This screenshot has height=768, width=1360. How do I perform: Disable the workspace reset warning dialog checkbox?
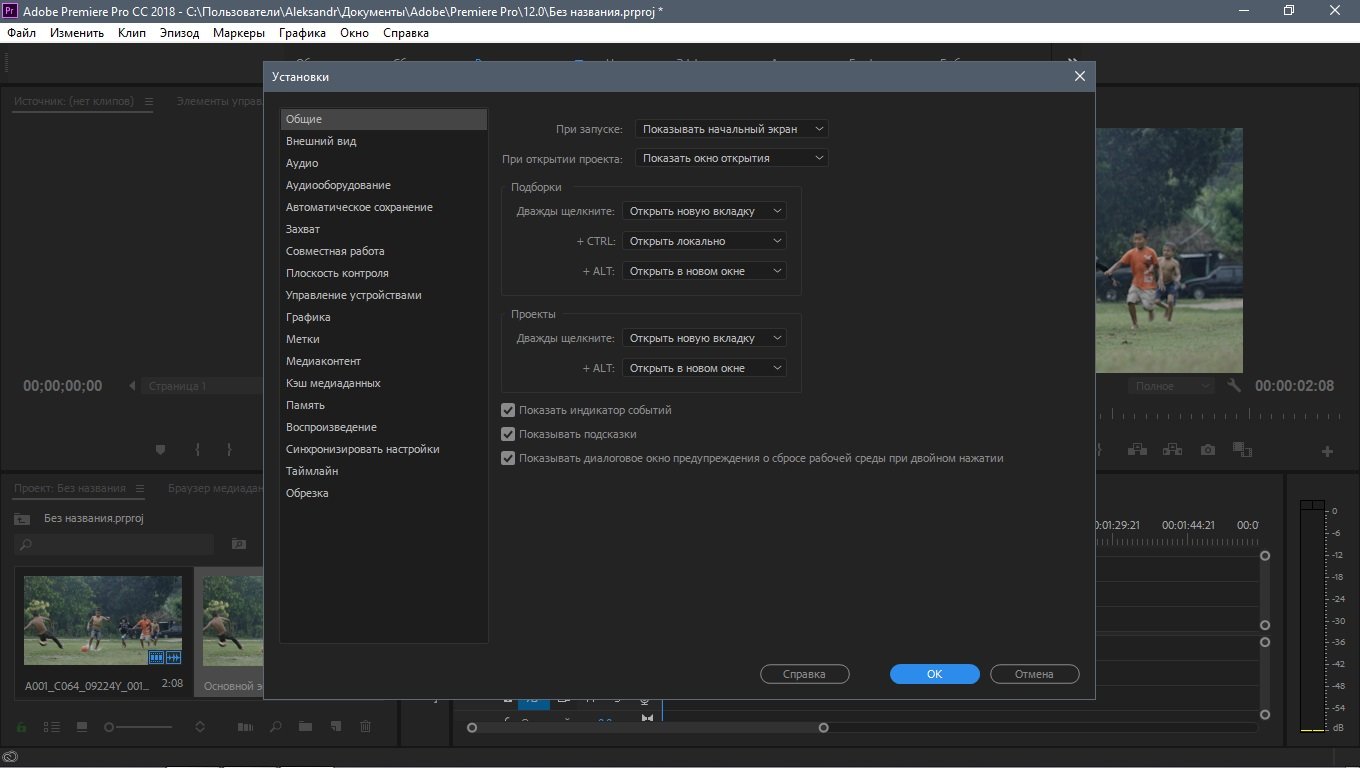point(508,458)
